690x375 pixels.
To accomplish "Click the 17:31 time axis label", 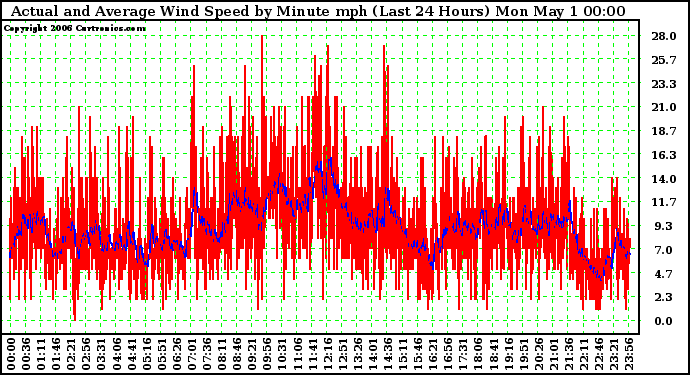I will click(463, 354).
